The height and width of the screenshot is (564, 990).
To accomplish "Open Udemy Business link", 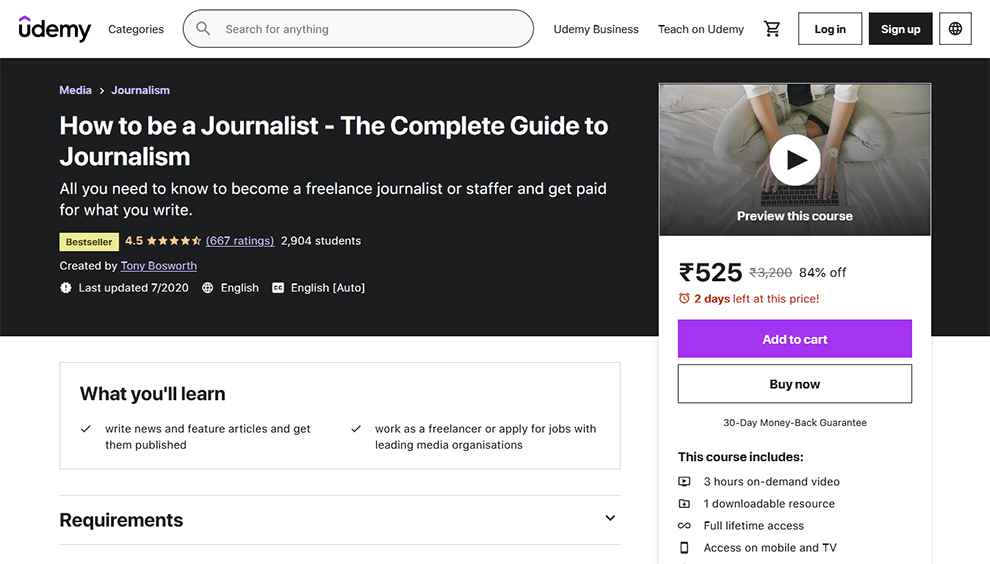I will [596, 29].
